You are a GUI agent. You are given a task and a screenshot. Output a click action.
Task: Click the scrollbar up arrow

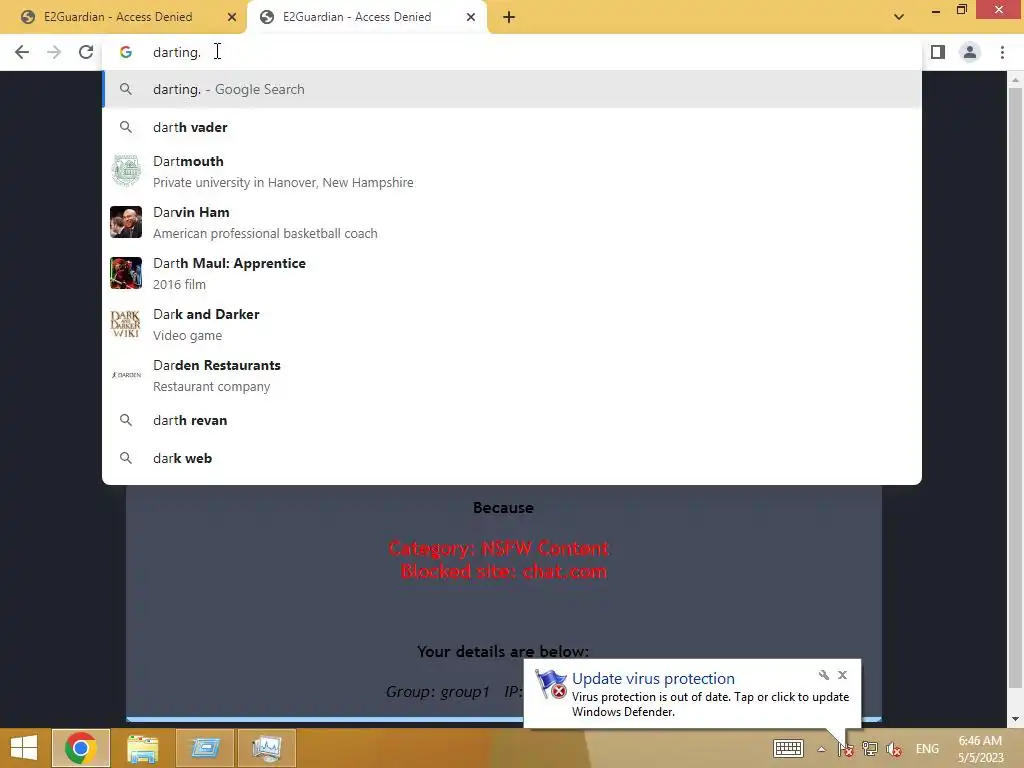tap(1014, 79)
